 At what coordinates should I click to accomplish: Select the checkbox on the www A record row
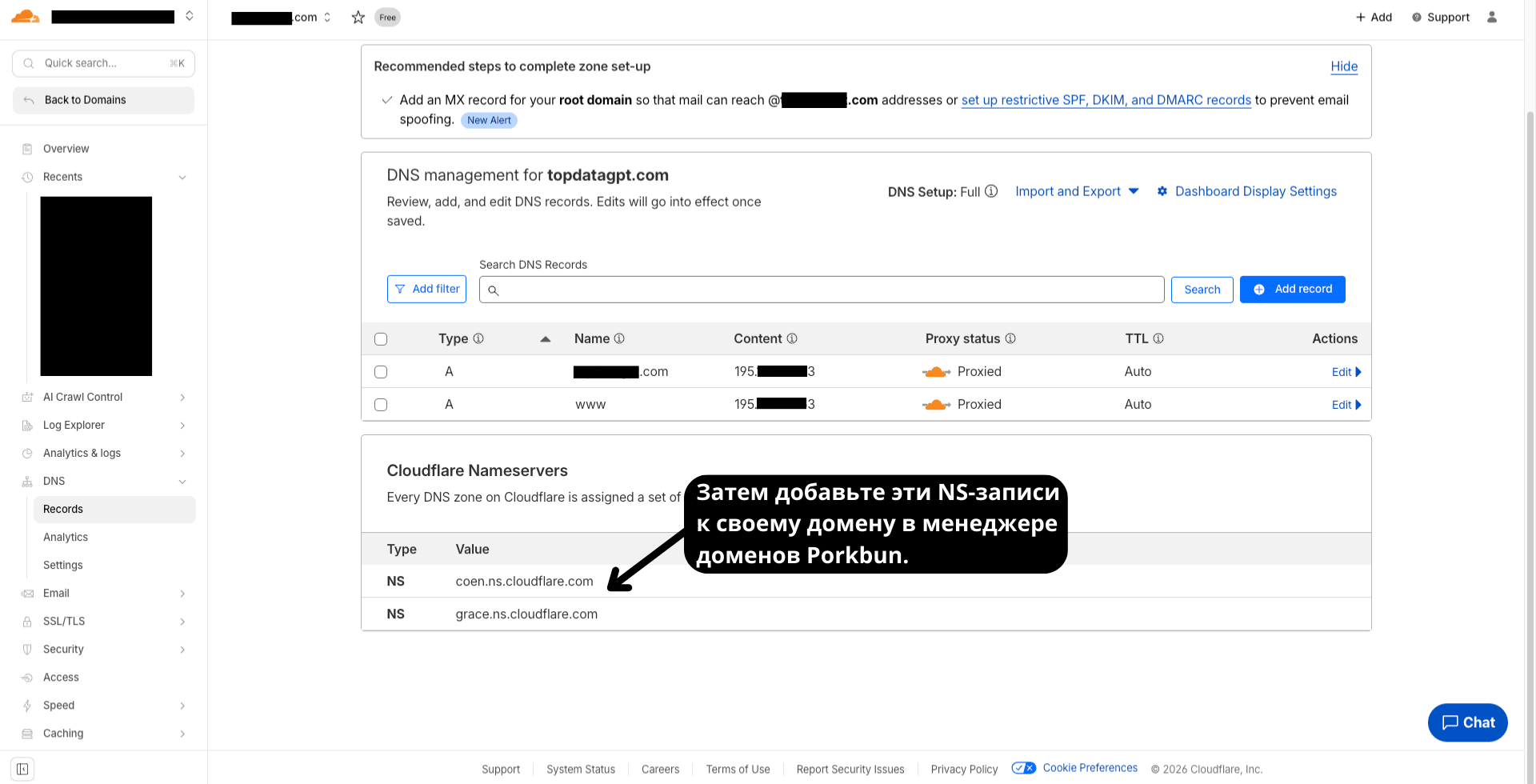click(x=381, y=405)
